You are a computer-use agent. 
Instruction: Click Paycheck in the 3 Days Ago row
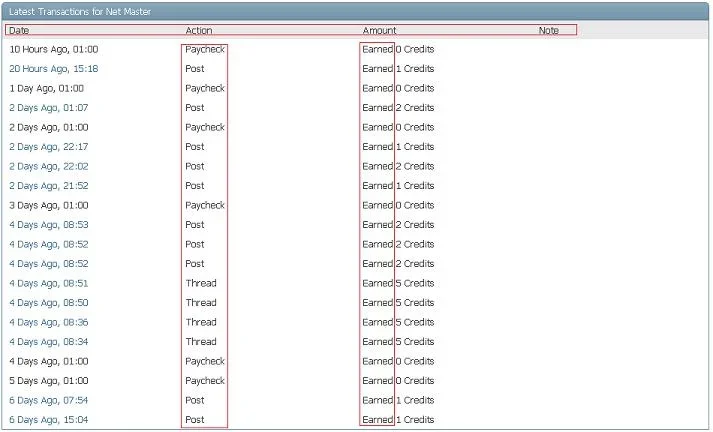point(205,206)
